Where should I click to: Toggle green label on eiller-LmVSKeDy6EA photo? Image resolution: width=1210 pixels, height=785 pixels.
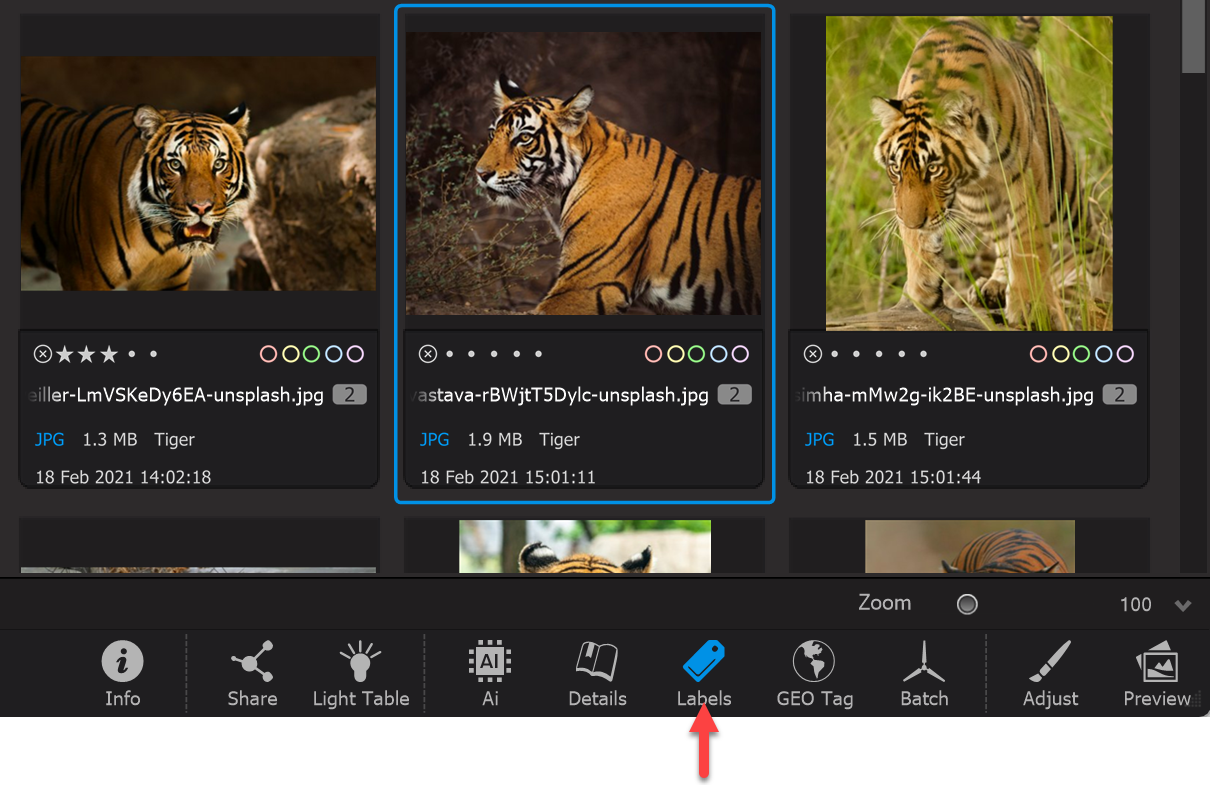311,354
